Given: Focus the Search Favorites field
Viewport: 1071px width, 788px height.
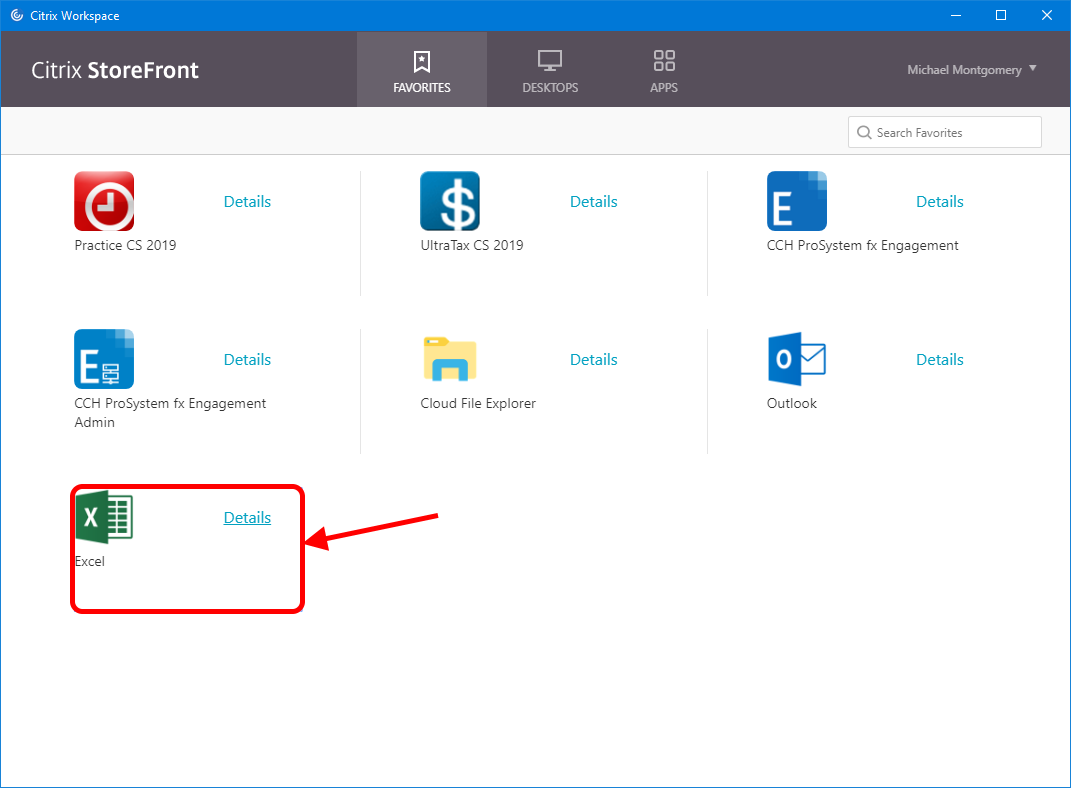Looking at the screenshot, I should pos(945,132).
